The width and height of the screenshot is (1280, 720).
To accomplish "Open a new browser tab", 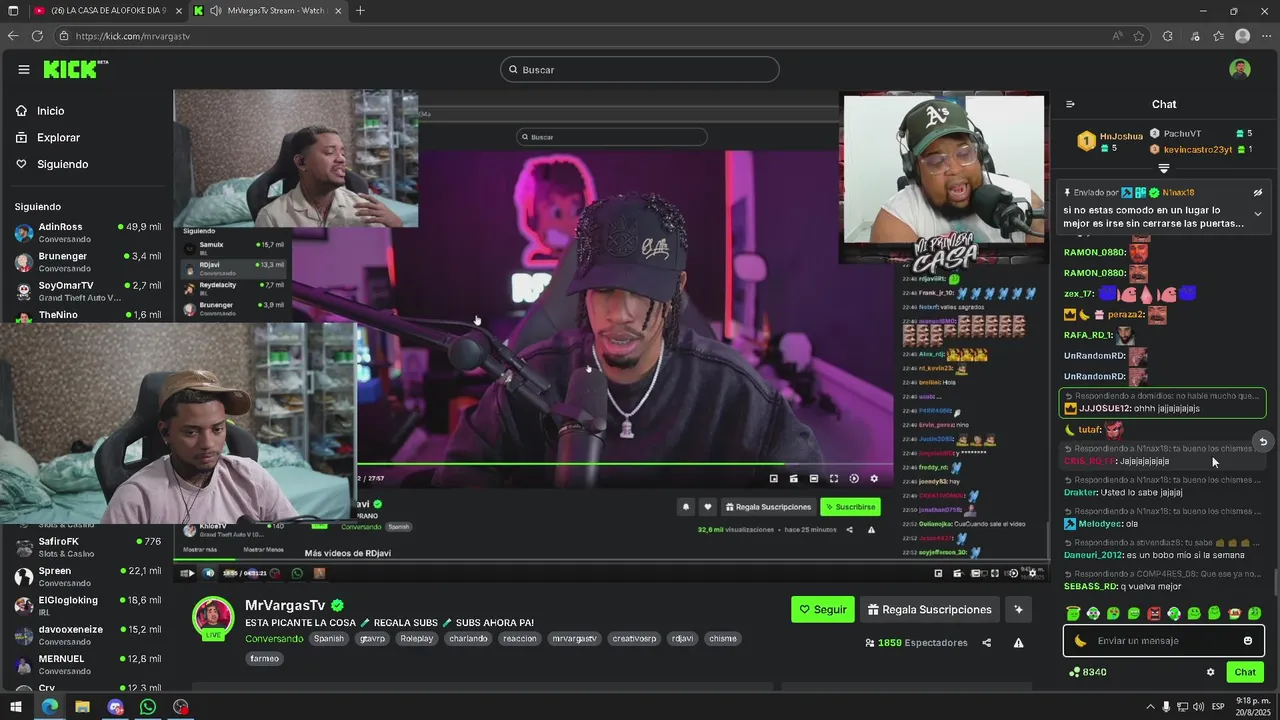I will coord(360,11).
